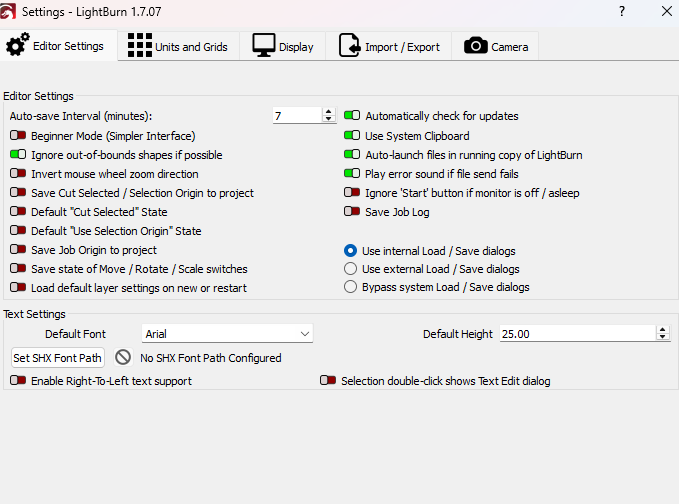Enable Save Job Origin to project

[18, 249]
